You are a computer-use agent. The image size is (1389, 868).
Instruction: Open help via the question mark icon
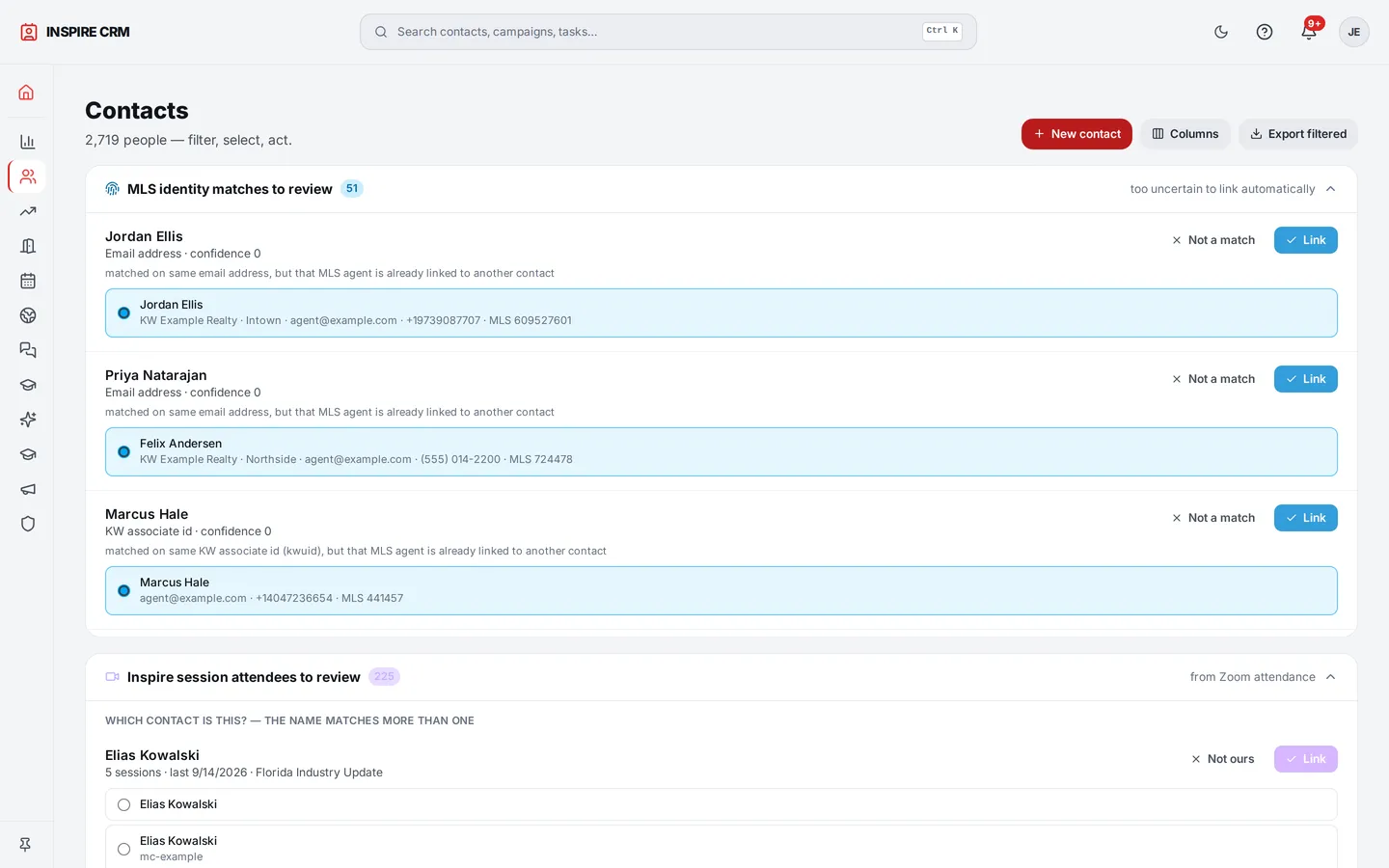(1265, 32)
